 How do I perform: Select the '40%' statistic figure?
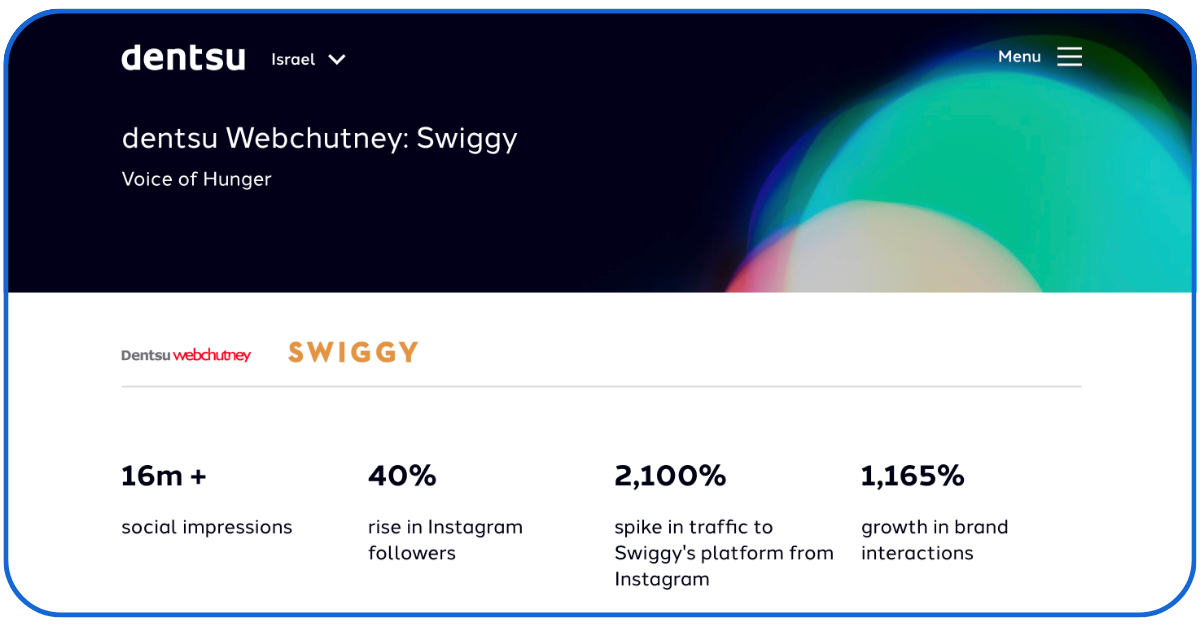[402, 476]
